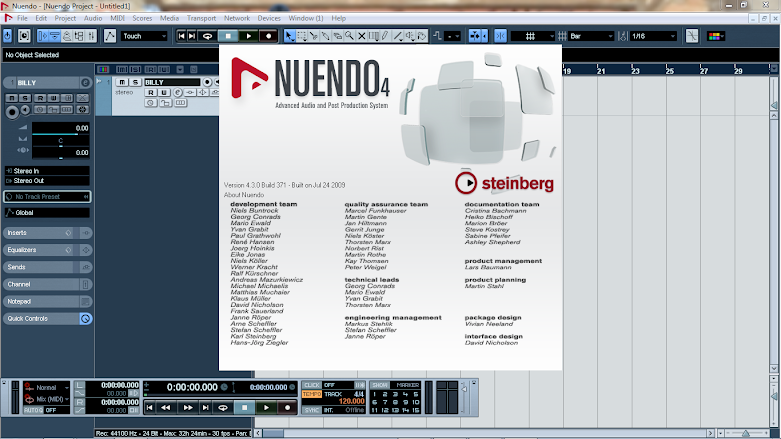Open the Snap type dropdown
The width and height of the screenshot is (781, 439).
pos(532,36)
